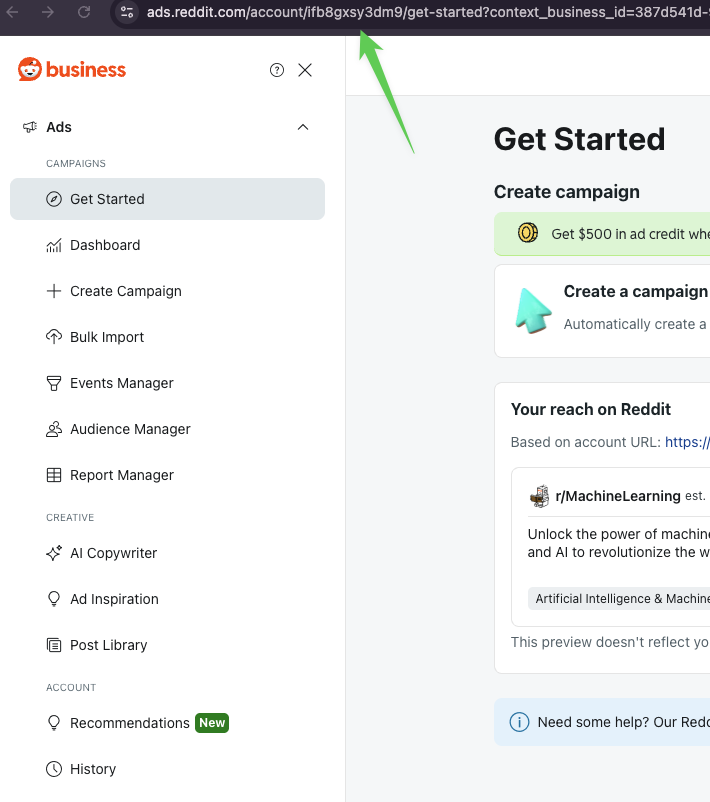Select the Ad Inspiration lightbulb icon

pyautogui.click(x=53, y=599)
